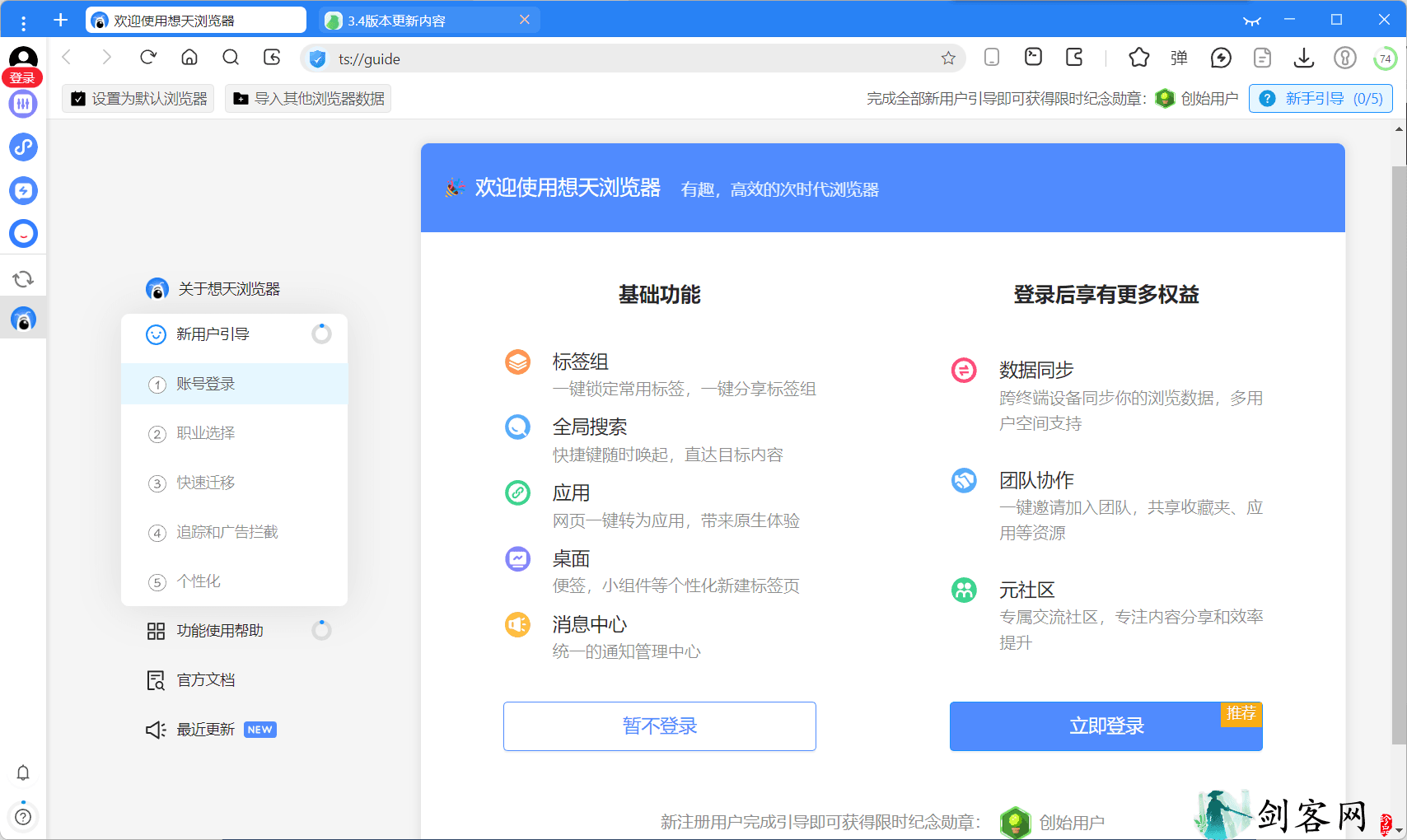The width and height of the screenshot is (1407, 840).
Task: Click the mobile device view icon
Action: 992,57
